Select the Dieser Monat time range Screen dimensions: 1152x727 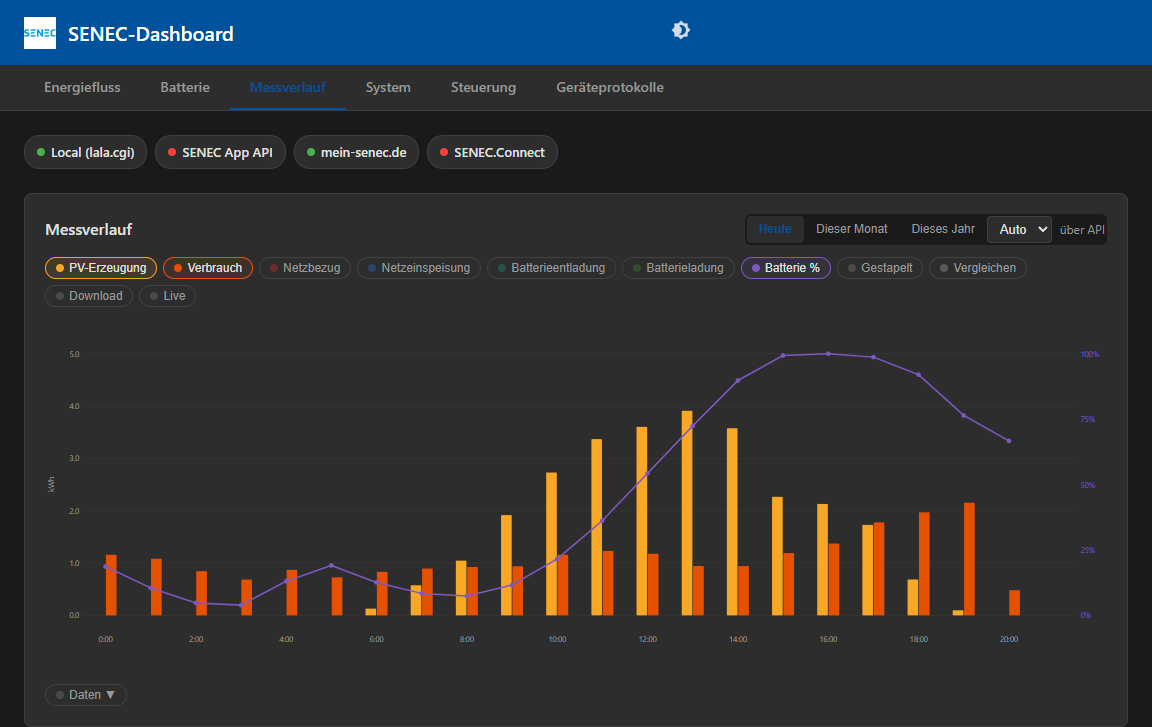click(x=852, y=229)
